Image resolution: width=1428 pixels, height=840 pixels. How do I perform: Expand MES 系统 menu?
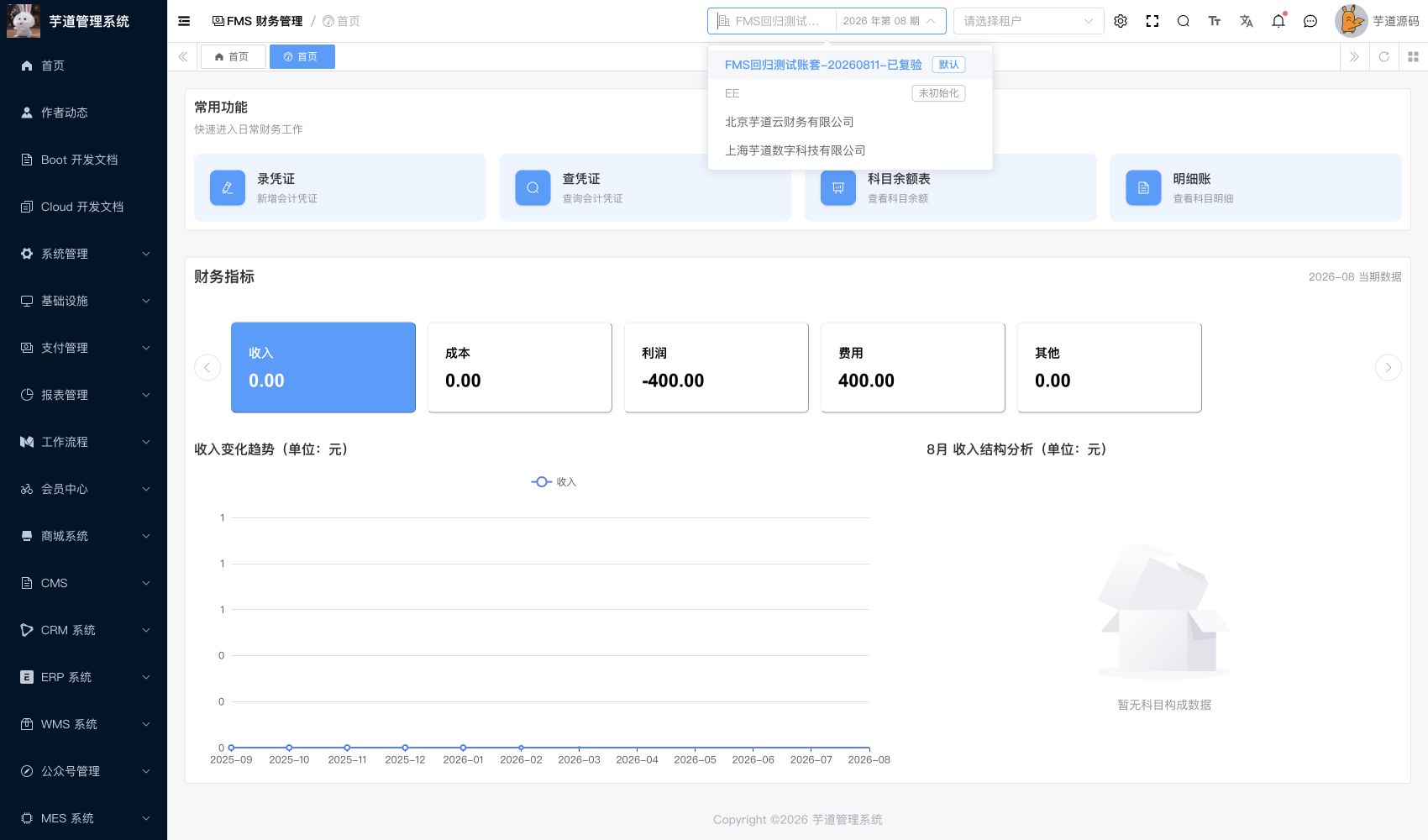(83, 818)
